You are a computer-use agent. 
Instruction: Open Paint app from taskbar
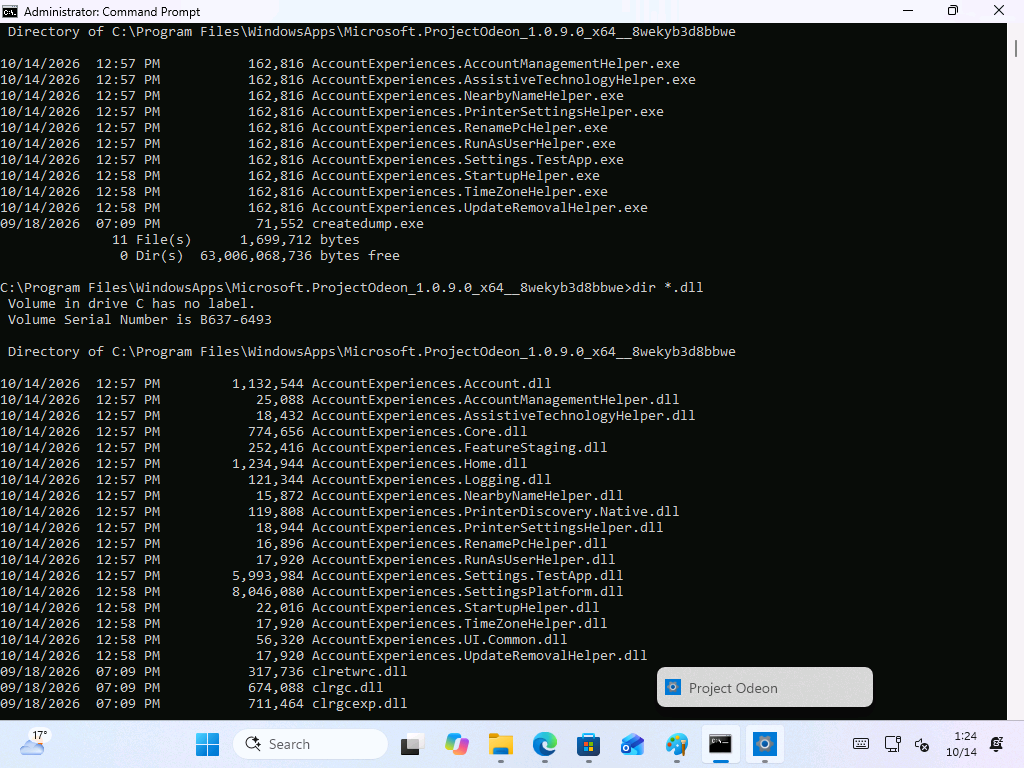click(677, 744)
